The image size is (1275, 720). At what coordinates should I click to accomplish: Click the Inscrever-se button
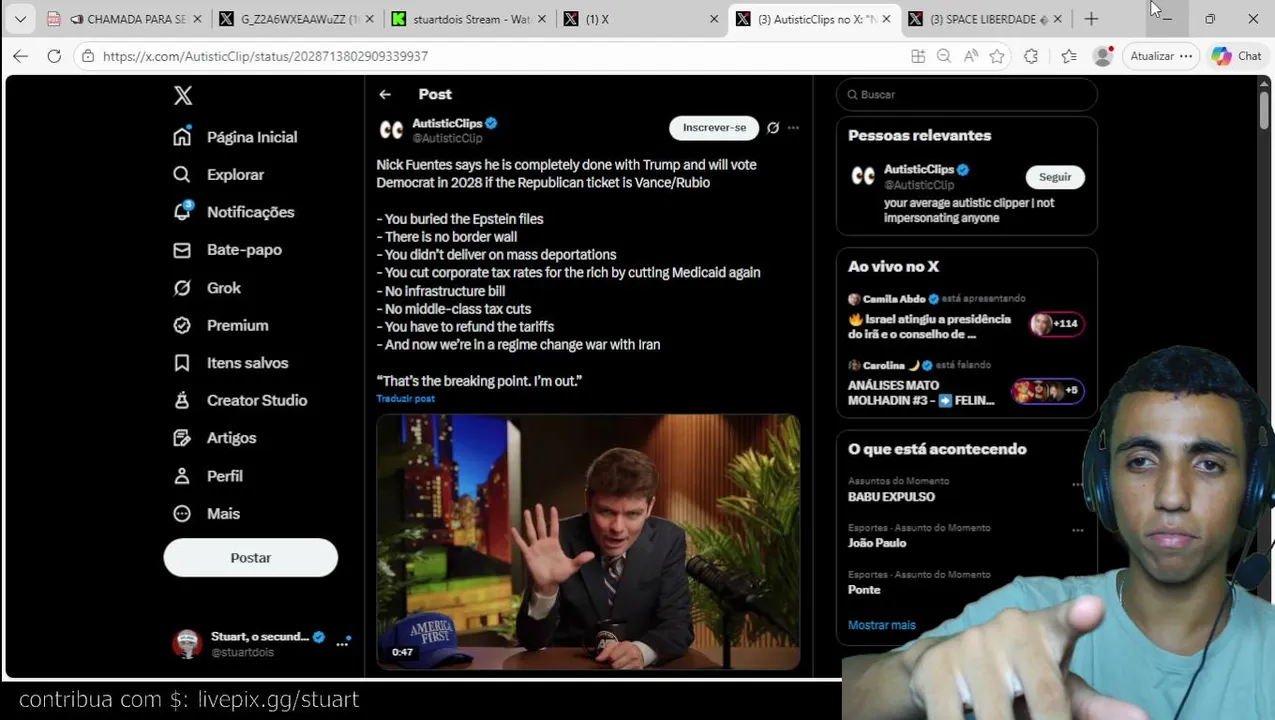click(714, 128)
